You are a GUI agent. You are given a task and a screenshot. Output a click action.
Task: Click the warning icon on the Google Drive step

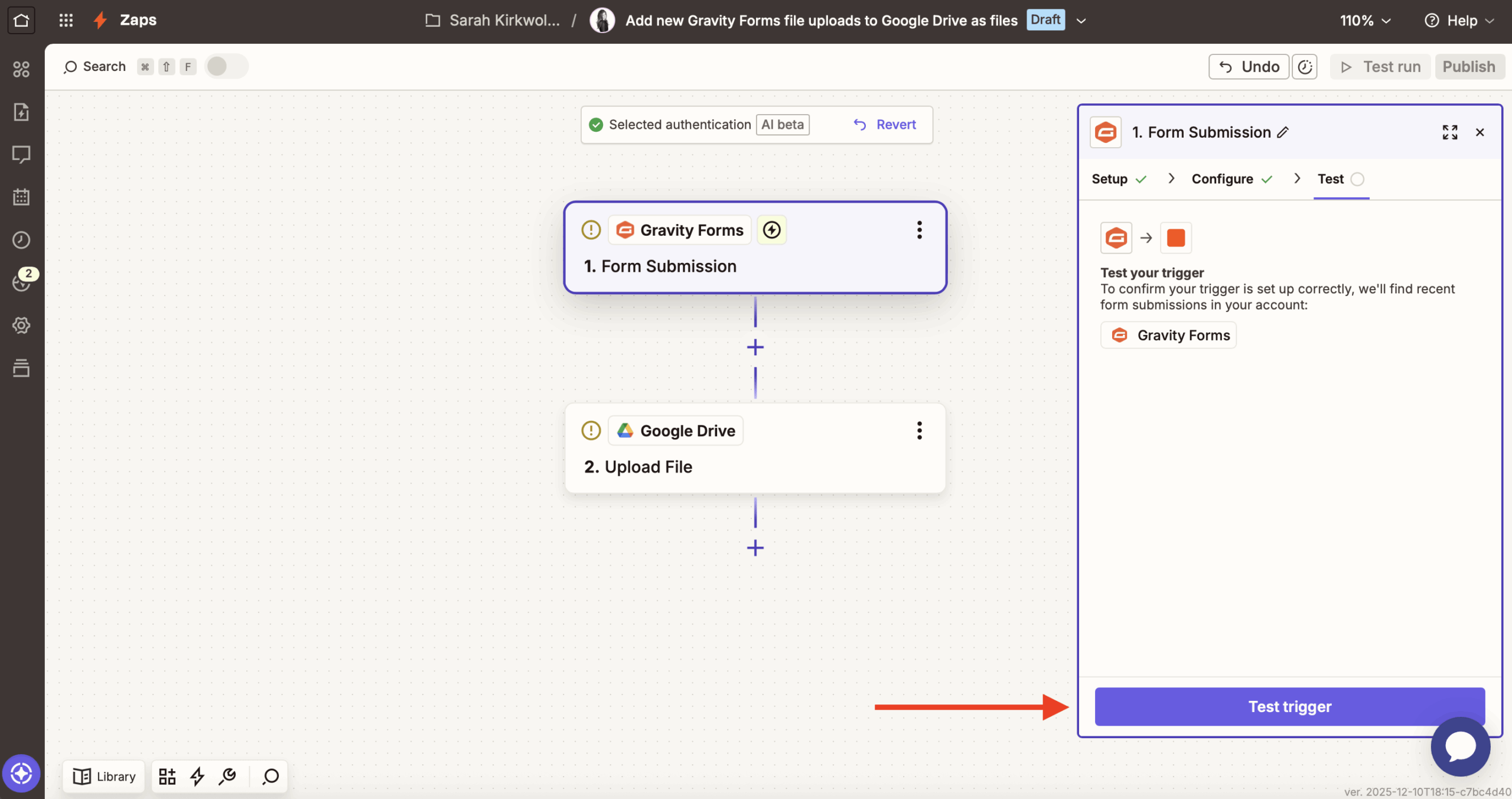[x=590, y=430]
